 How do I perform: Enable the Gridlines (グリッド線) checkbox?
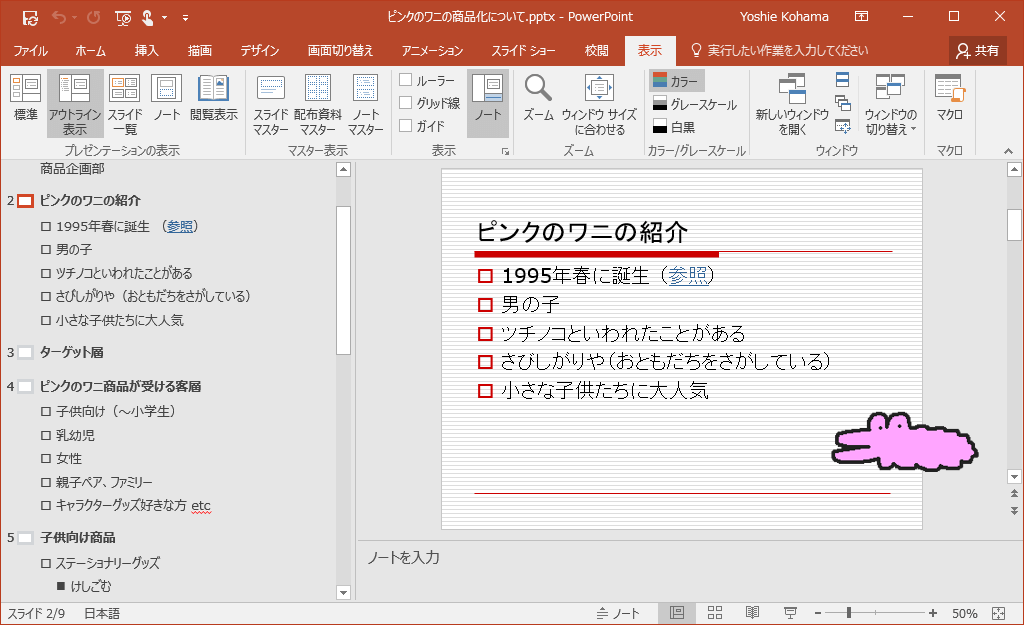coord(406,103)
